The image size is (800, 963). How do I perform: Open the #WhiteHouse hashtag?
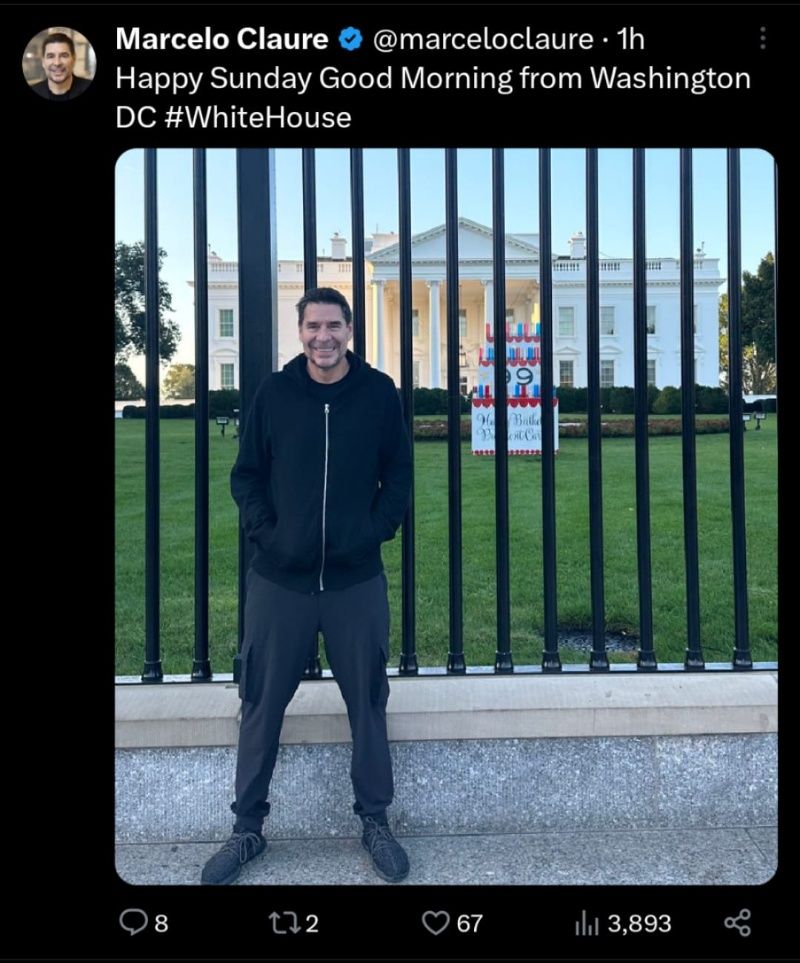258,117
